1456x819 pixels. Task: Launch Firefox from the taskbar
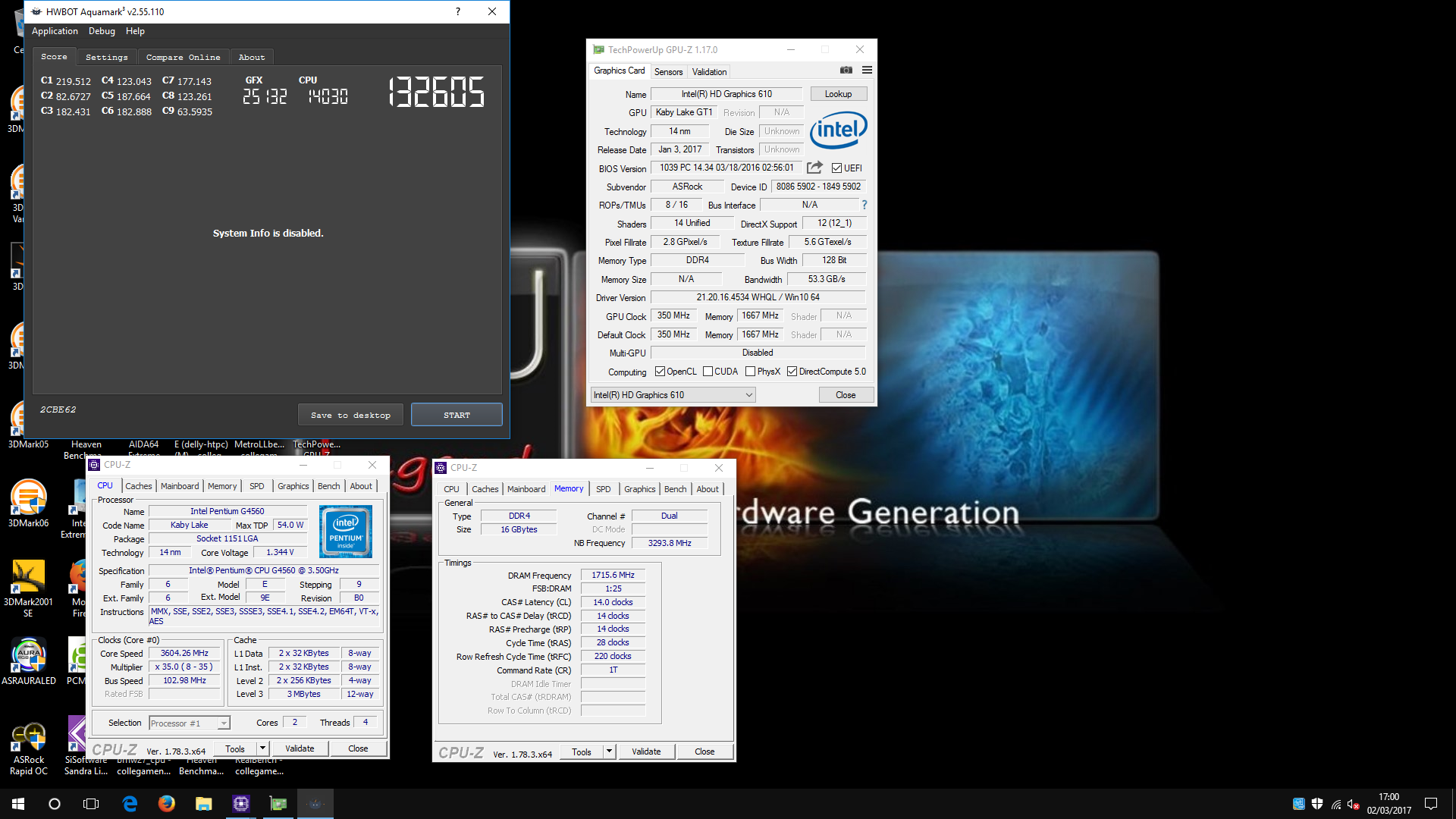[167, 804]
